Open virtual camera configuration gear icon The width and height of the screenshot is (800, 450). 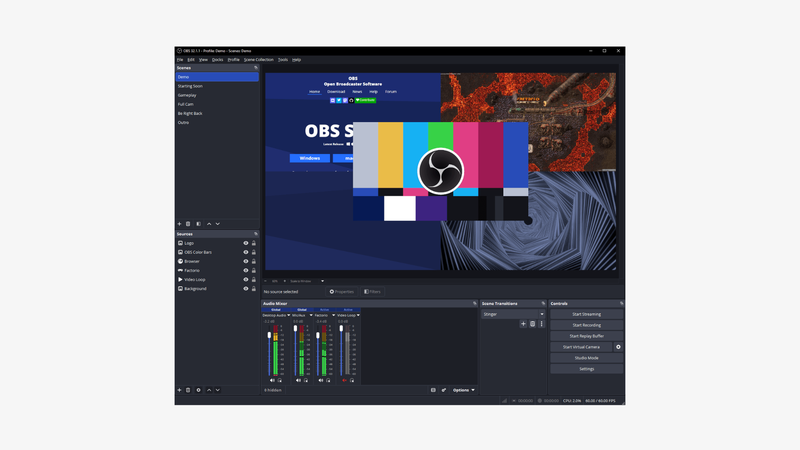pos(618,347)
